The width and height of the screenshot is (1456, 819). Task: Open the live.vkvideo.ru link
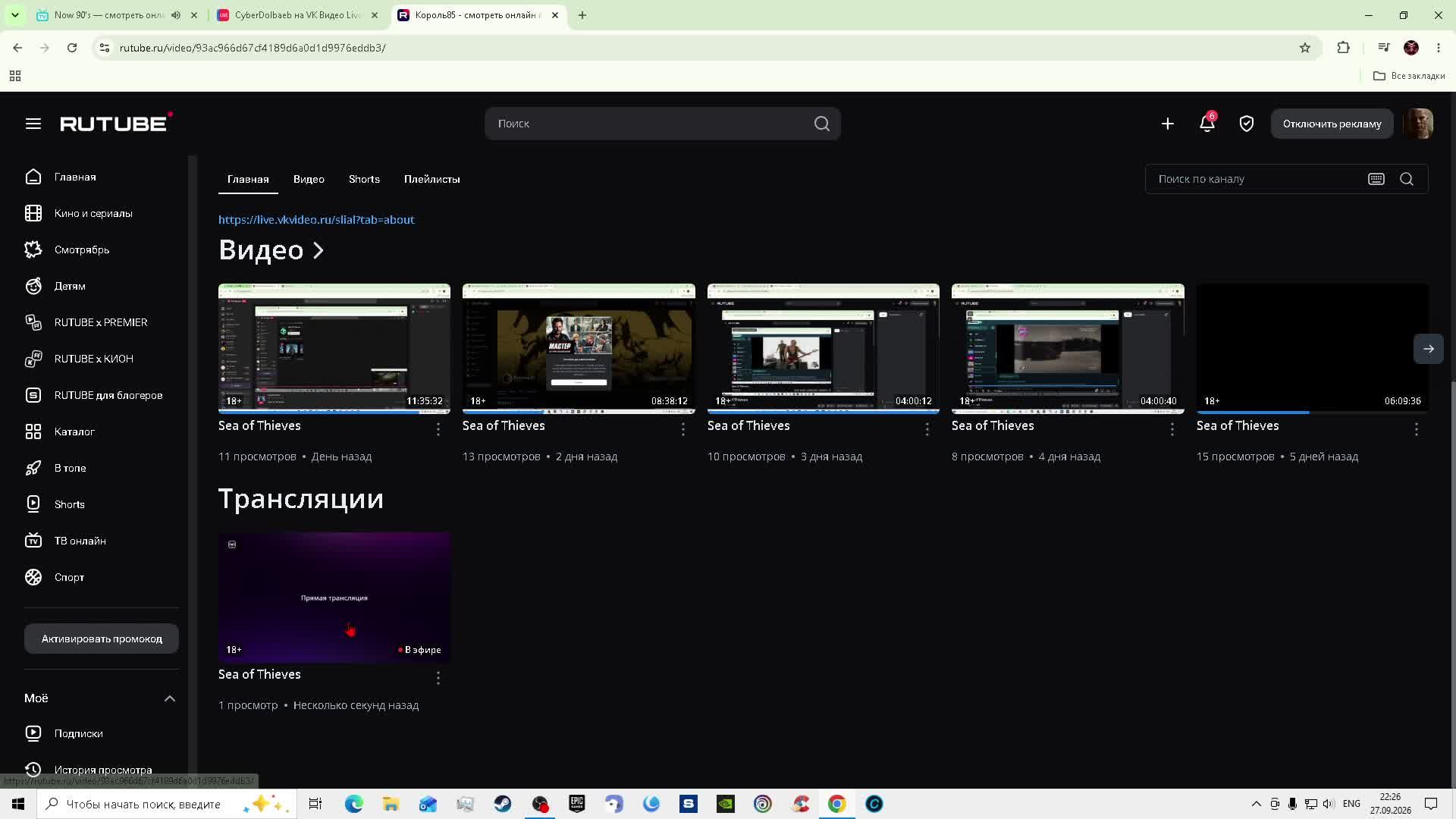pos(316,220)
